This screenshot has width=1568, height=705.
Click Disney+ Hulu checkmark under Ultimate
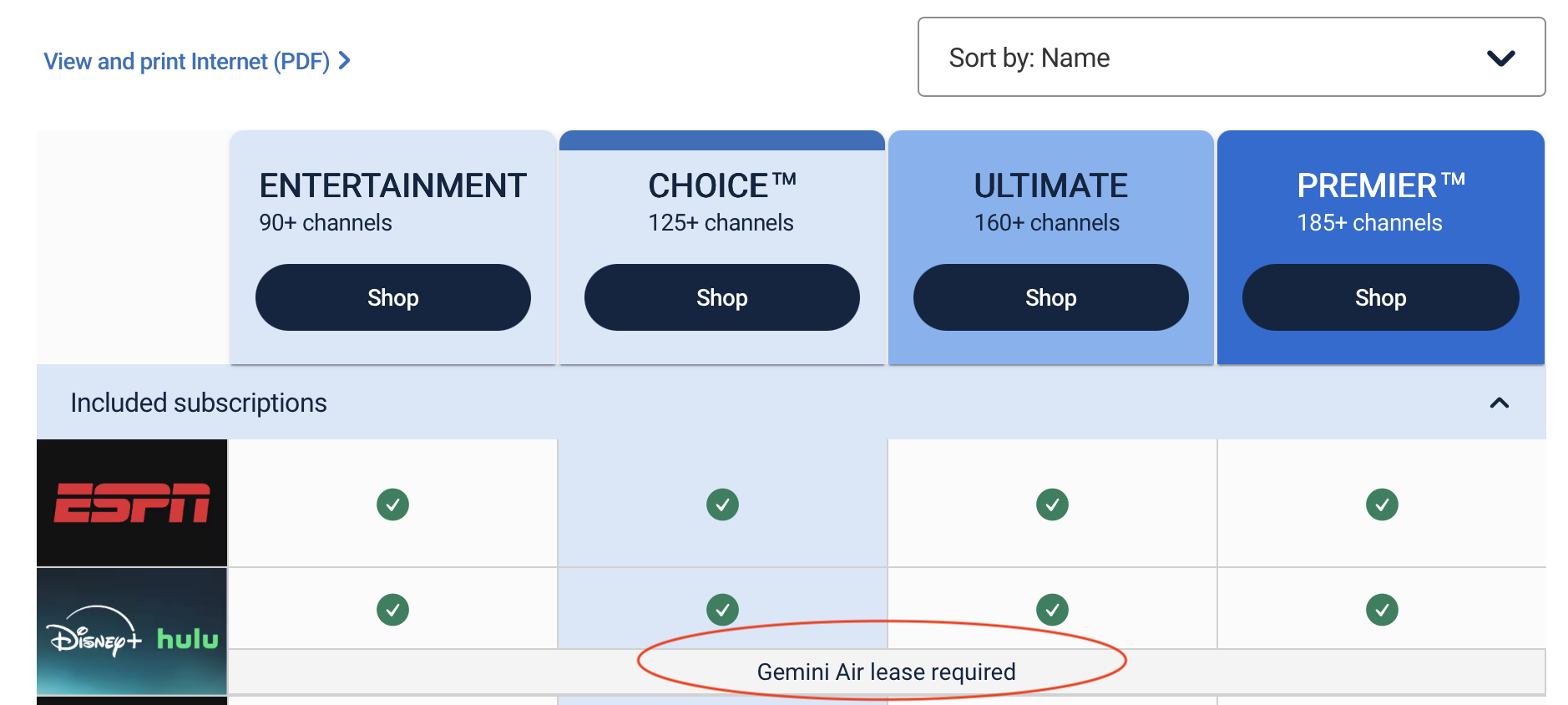tap(1052, 610)
